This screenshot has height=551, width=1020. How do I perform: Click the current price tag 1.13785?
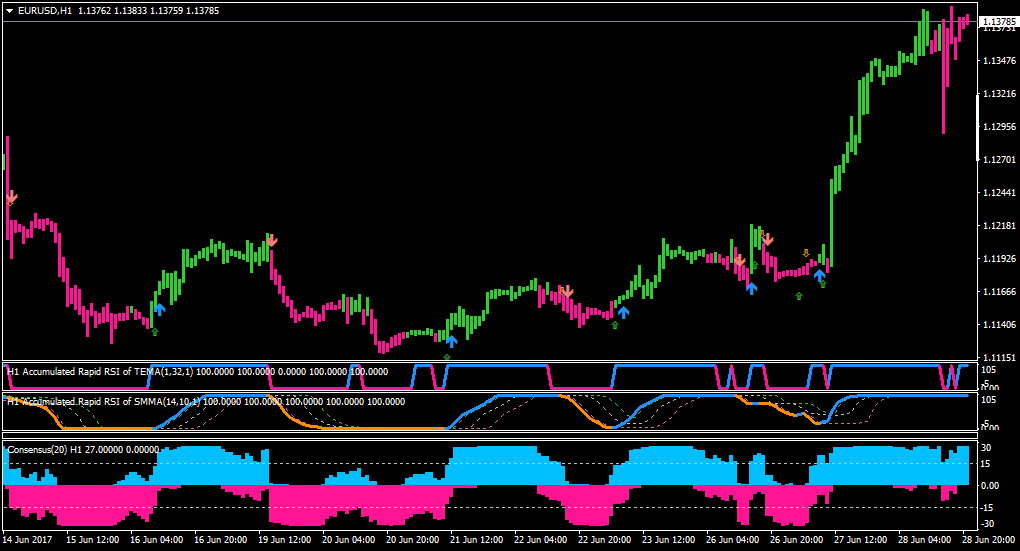(x=999, y=22)
